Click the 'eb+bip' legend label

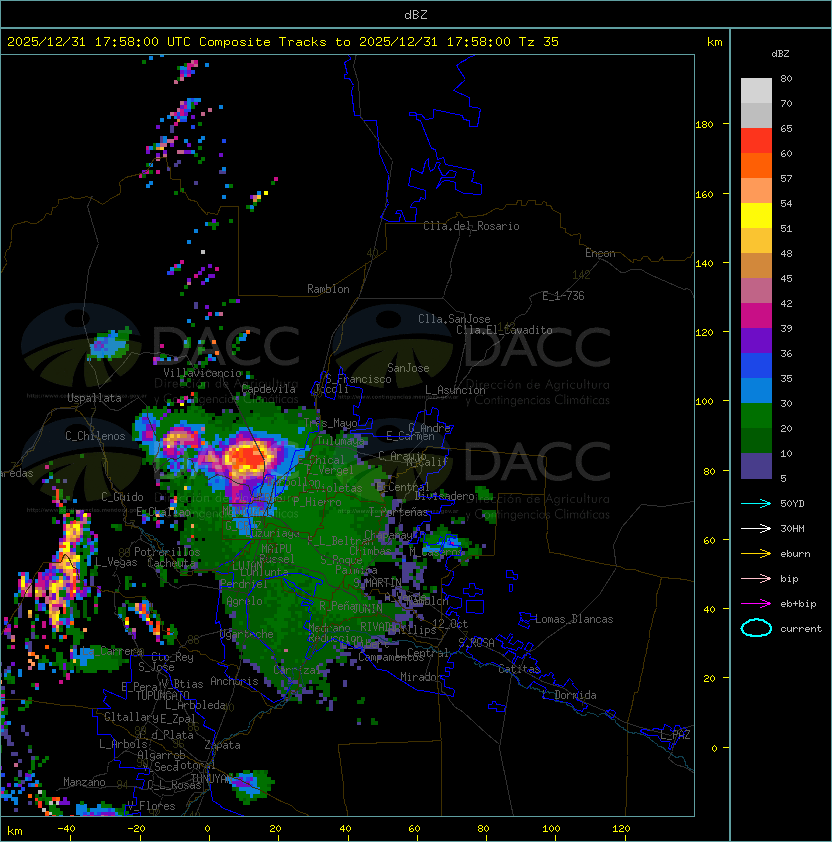(x=798, y=604)
